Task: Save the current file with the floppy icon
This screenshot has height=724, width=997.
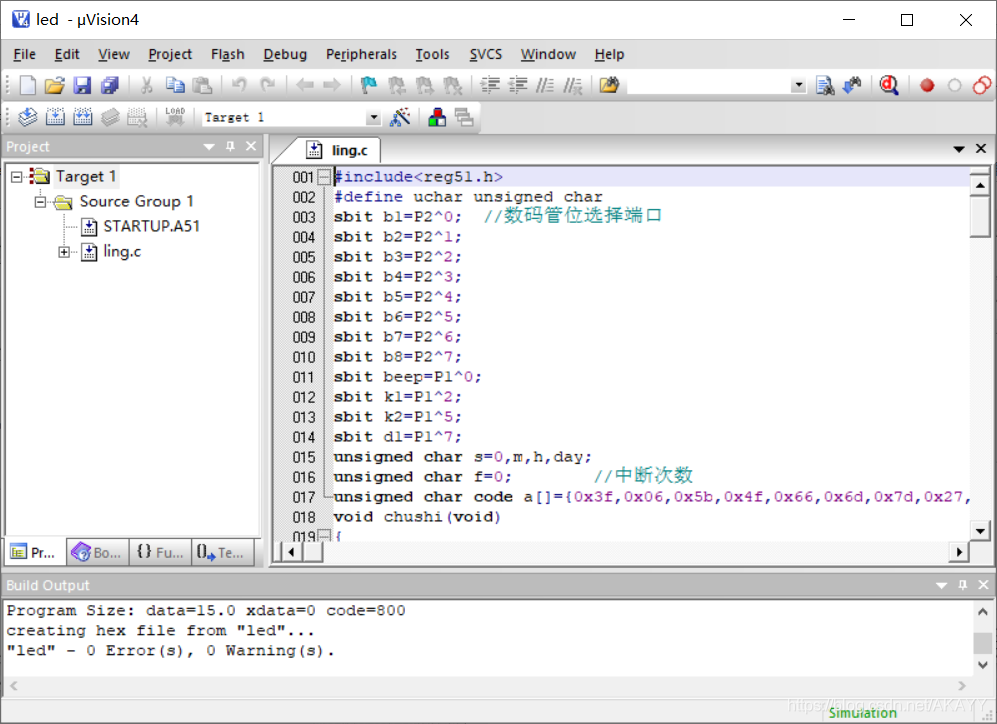Action: coord(83,85)
